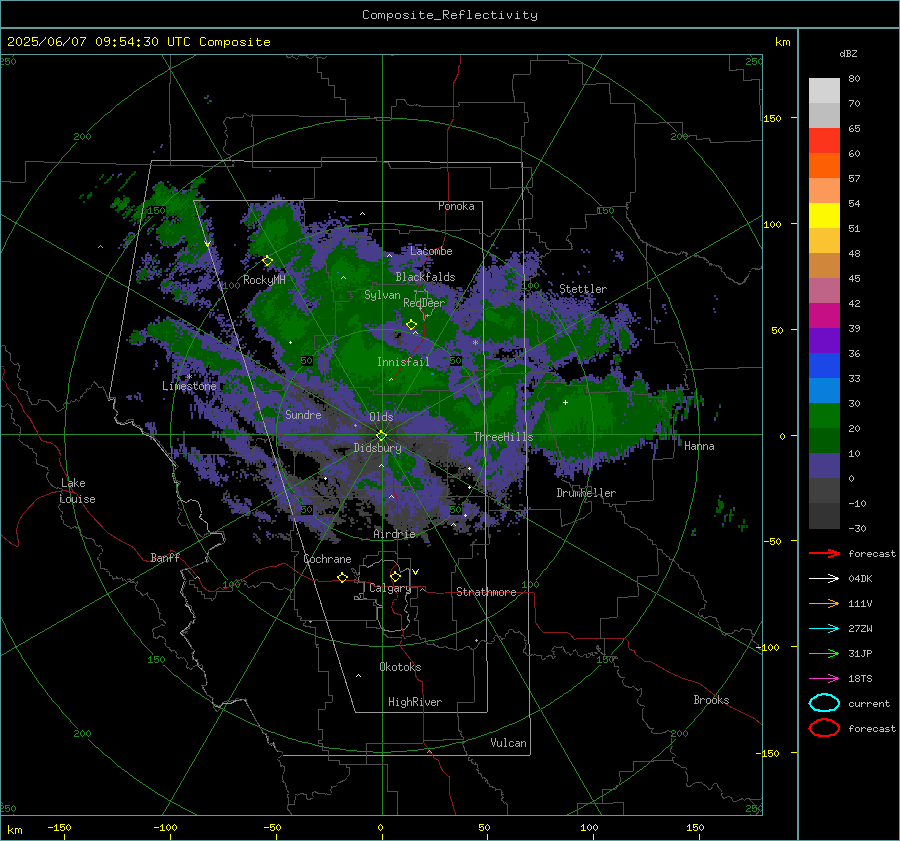Screen dimensions: 900x841
Task: Click the Lacombe city label
Action: [x=431, y=251]
